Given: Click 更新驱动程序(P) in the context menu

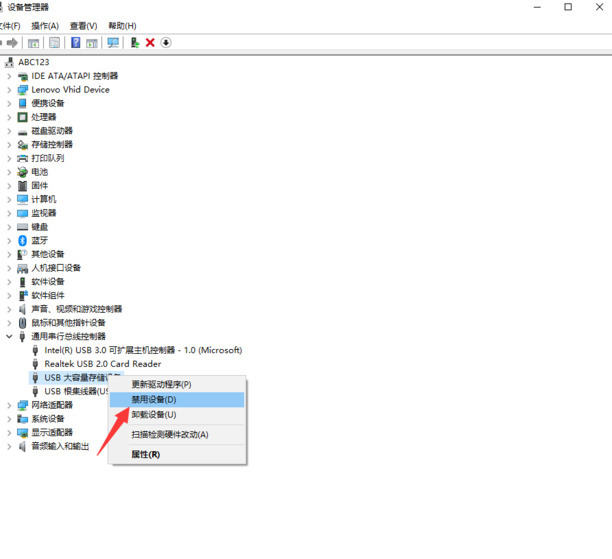Looking at the screenshot, I should (161, 384).
